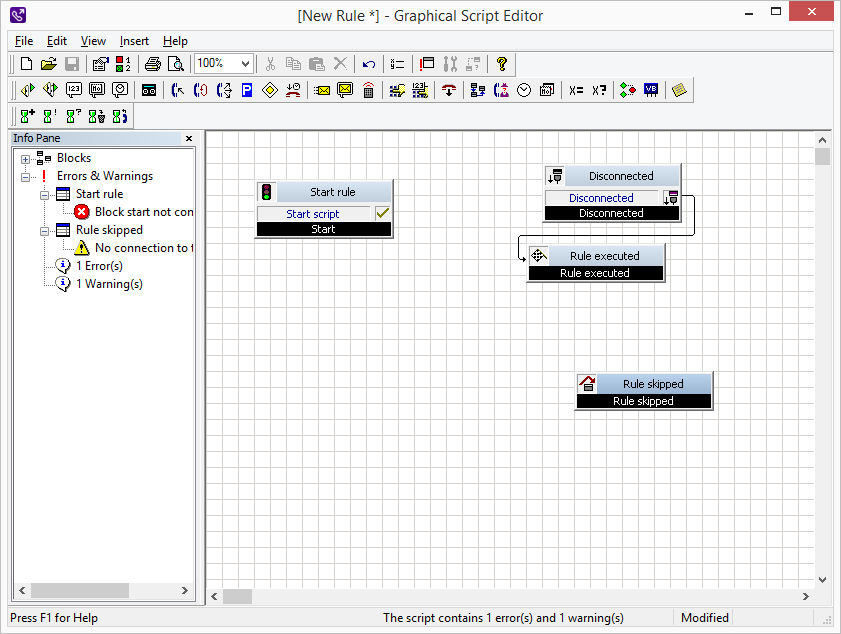Click the Undo arrow icon

(x=369, y=64)
